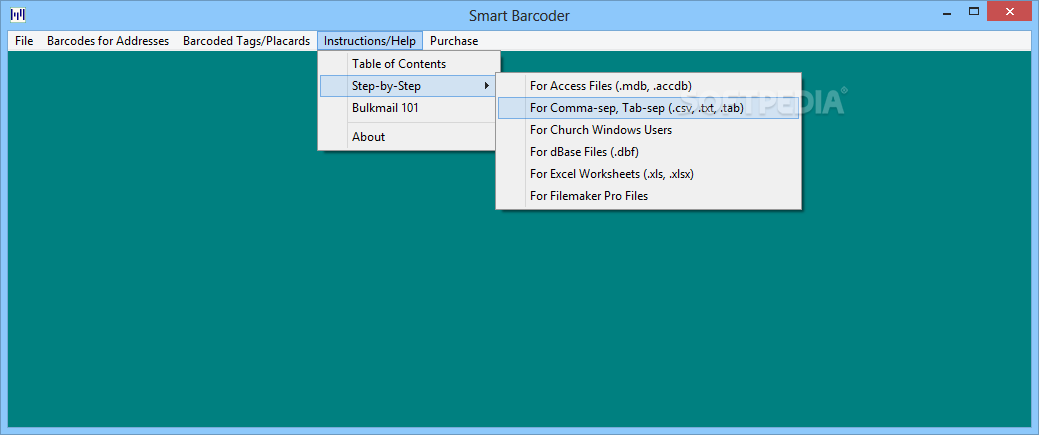Minimize the Smart Barcoder window
Image resolution: width=1039 pixels, height=435 pixels.
947,13
